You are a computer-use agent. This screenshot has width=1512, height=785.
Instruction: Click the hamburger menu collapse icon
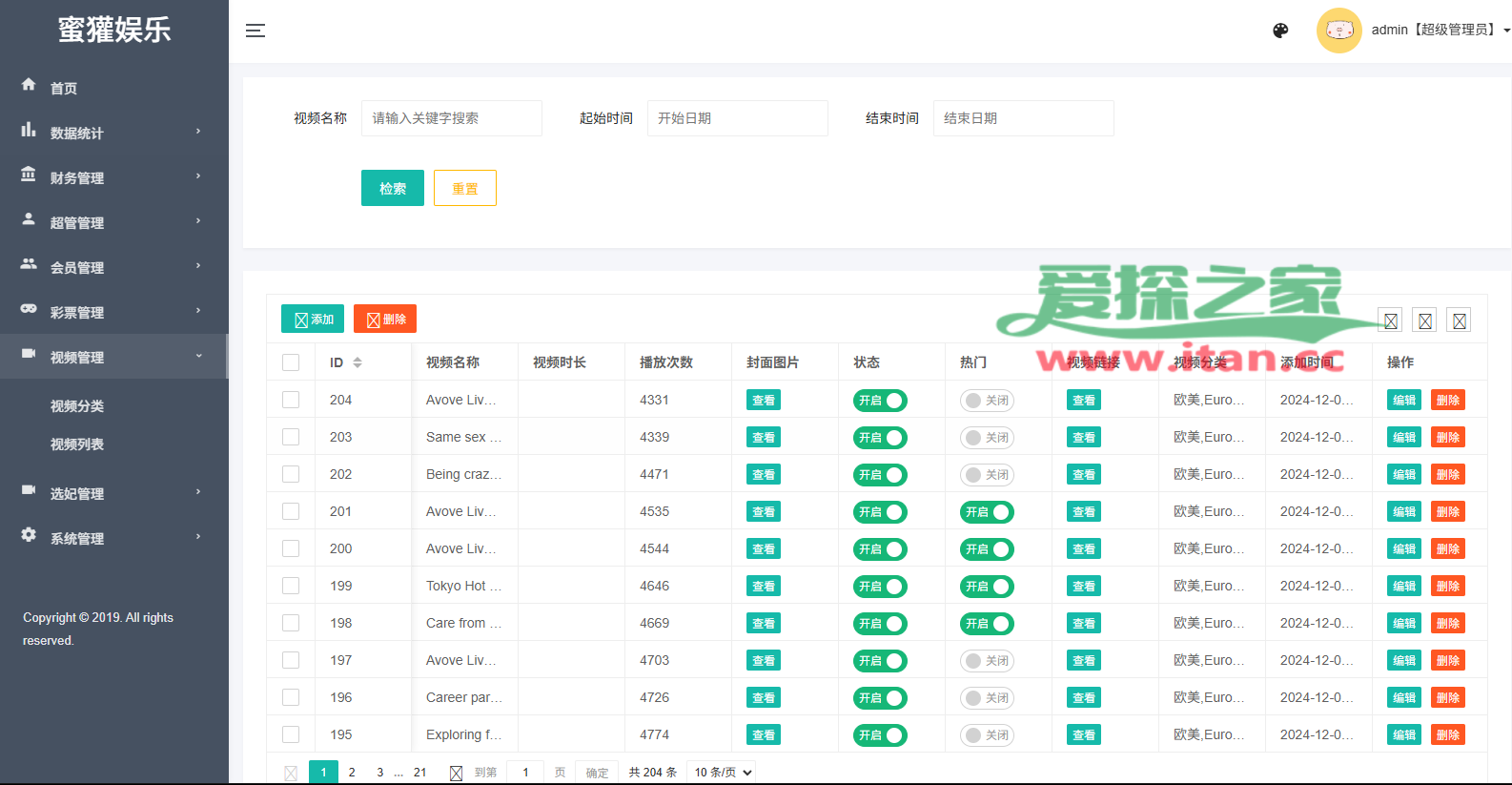pos(255,31)
